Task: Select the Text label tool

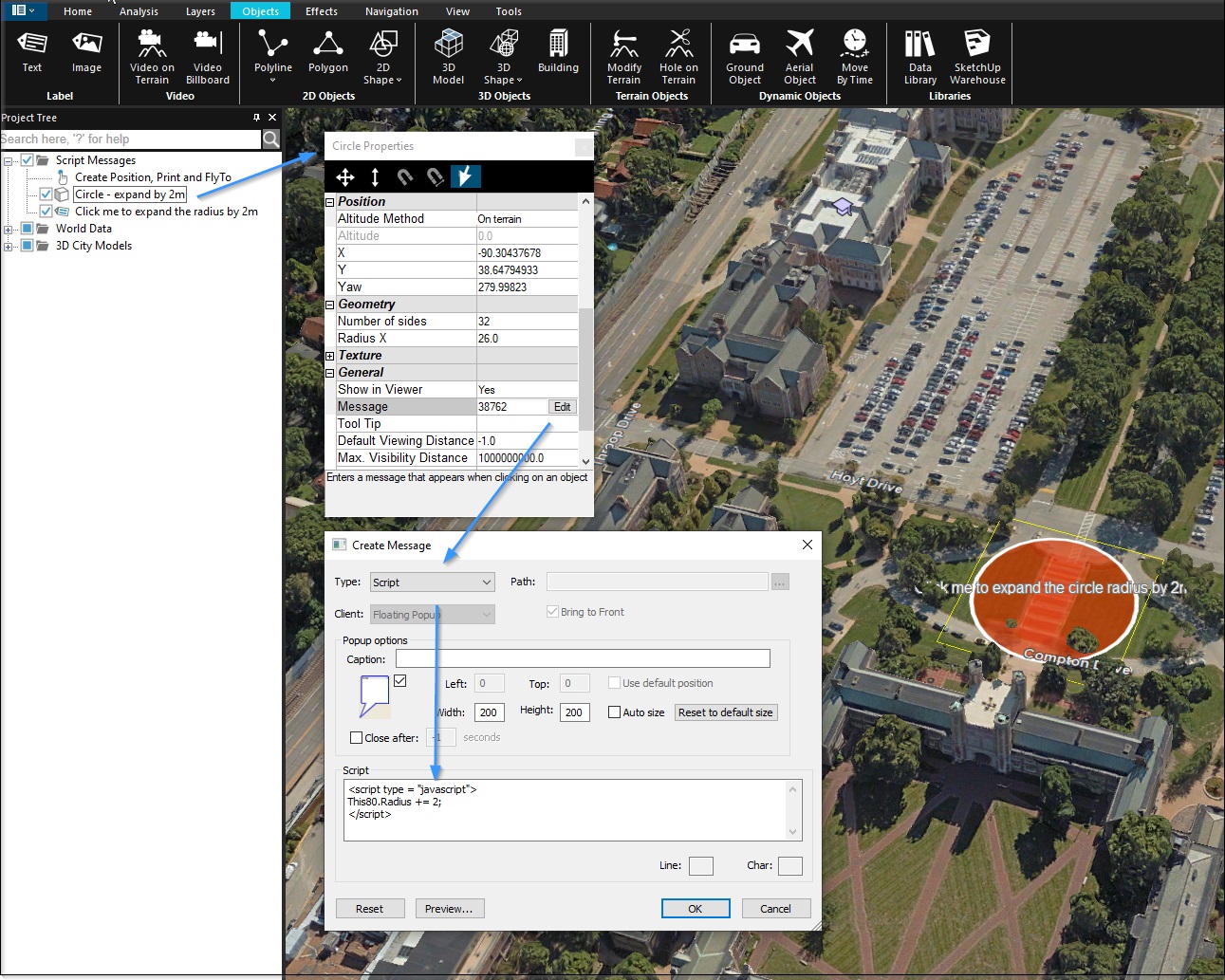Action: pos(32,51)
